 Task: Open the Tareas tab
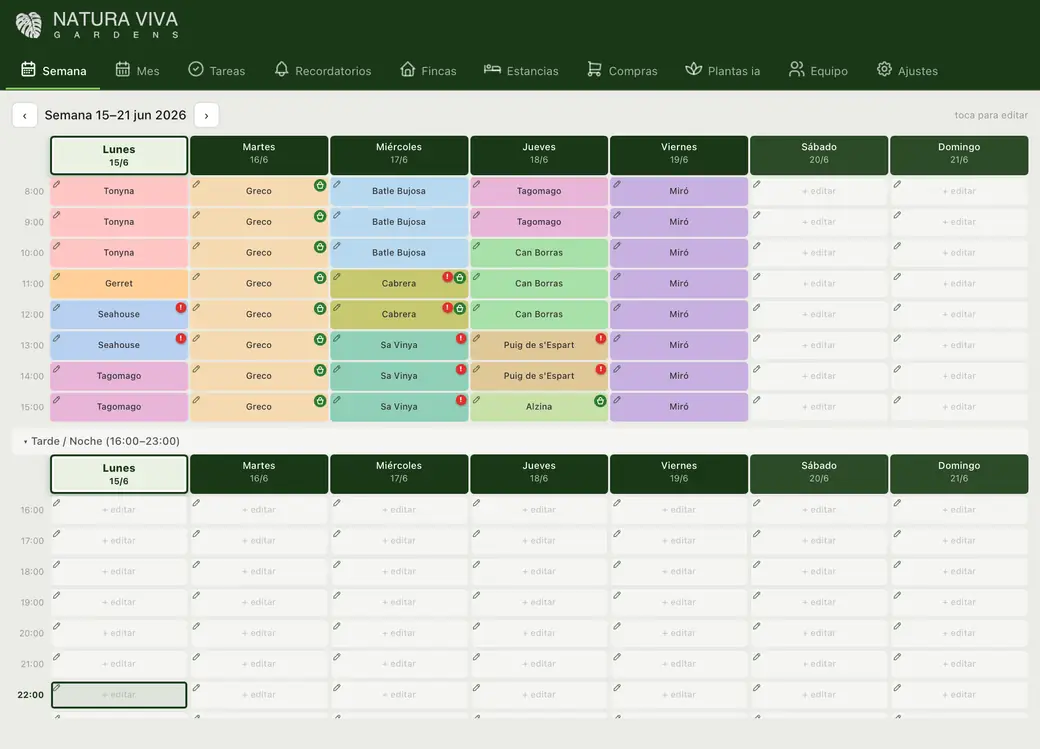[x=217, y=71]
